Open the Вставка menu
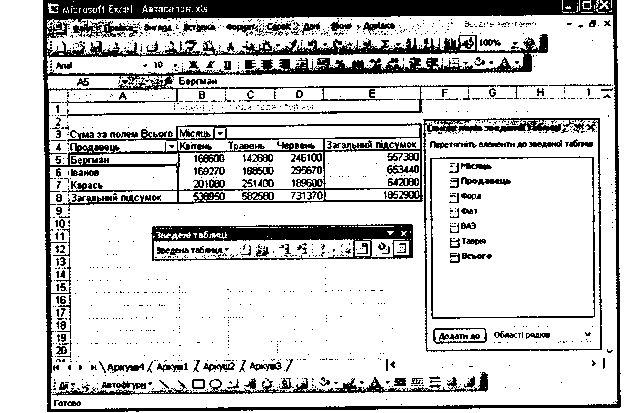The width and height of the screenshot is (638, 413). point(199,27)
